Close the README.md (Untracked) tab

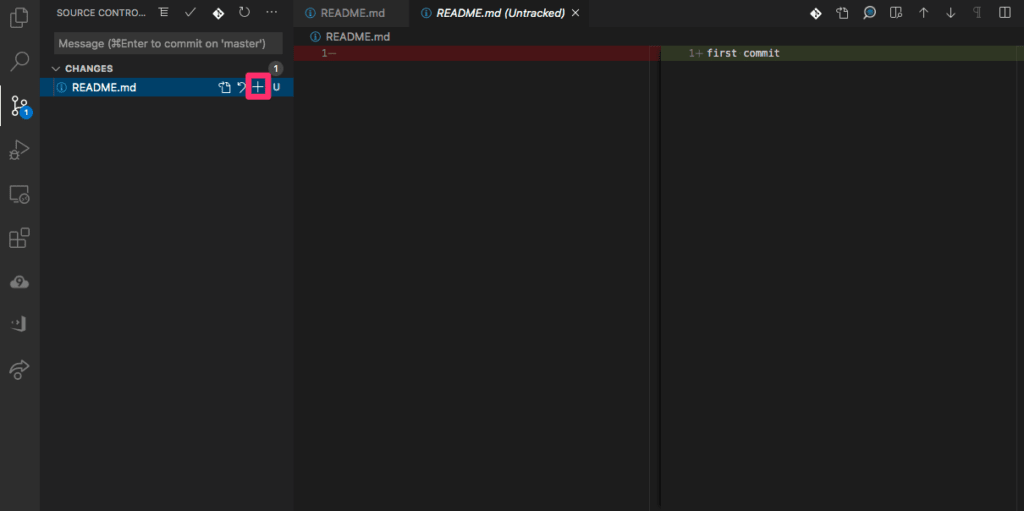pos(575,13)
